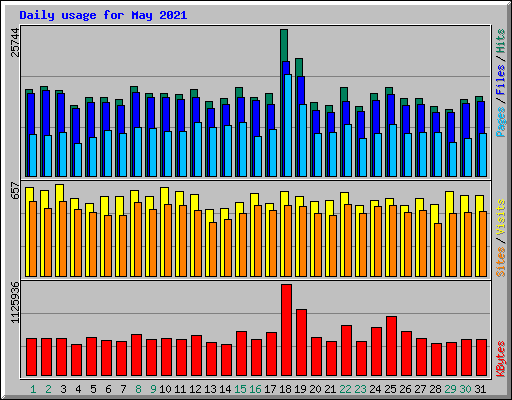Click day 23 on the x-axis
Image resolution: width=512 pixels, height=400 pixels.
point(360,389)
